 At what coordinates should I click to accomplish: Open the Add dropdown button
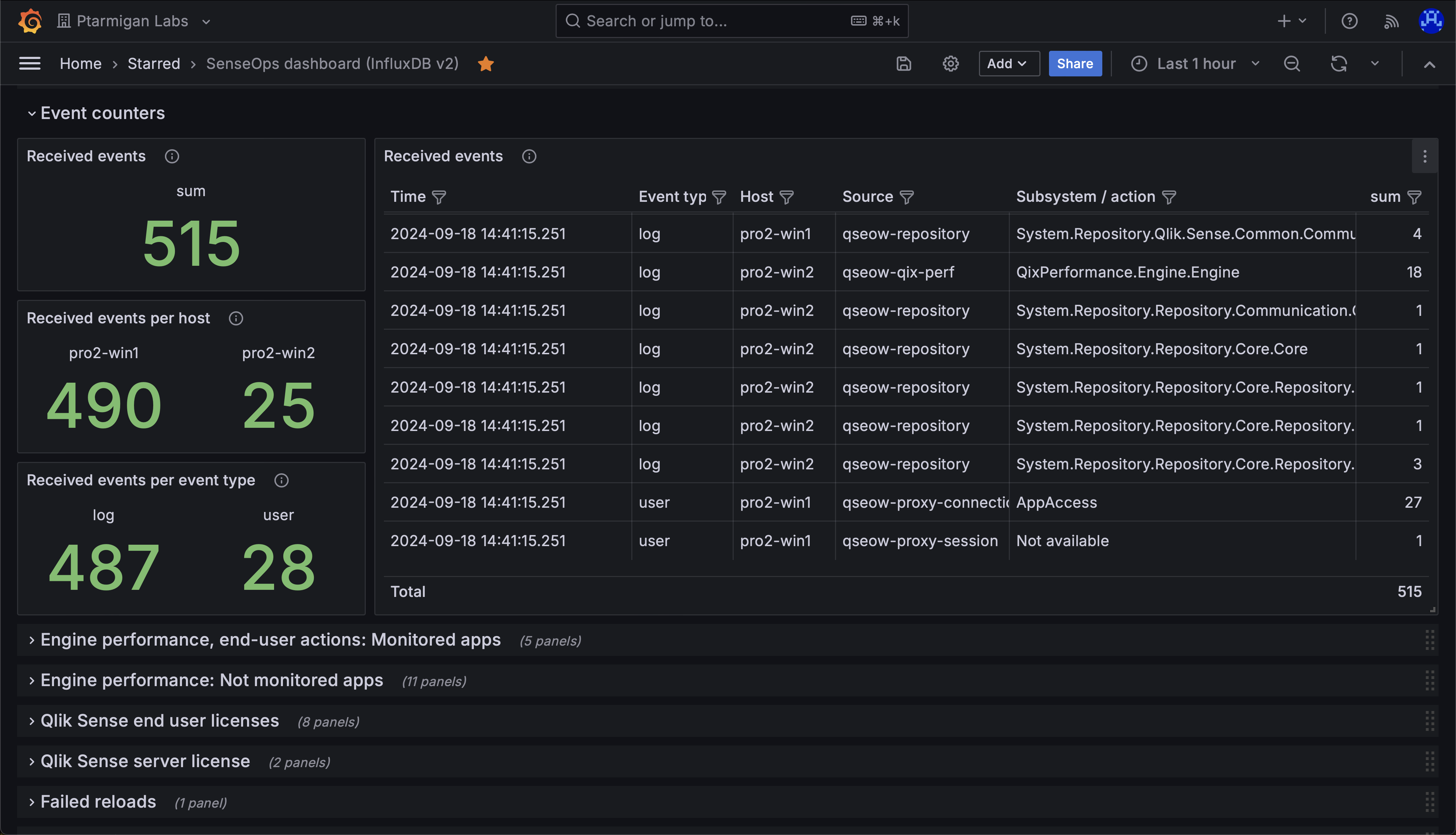click(x=1008, y=64)
